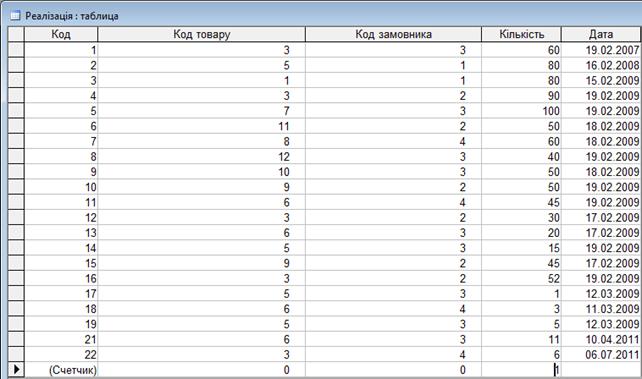642x379 pixels.
Task: Click the Кількість cell showing 52
Action: 521,278
